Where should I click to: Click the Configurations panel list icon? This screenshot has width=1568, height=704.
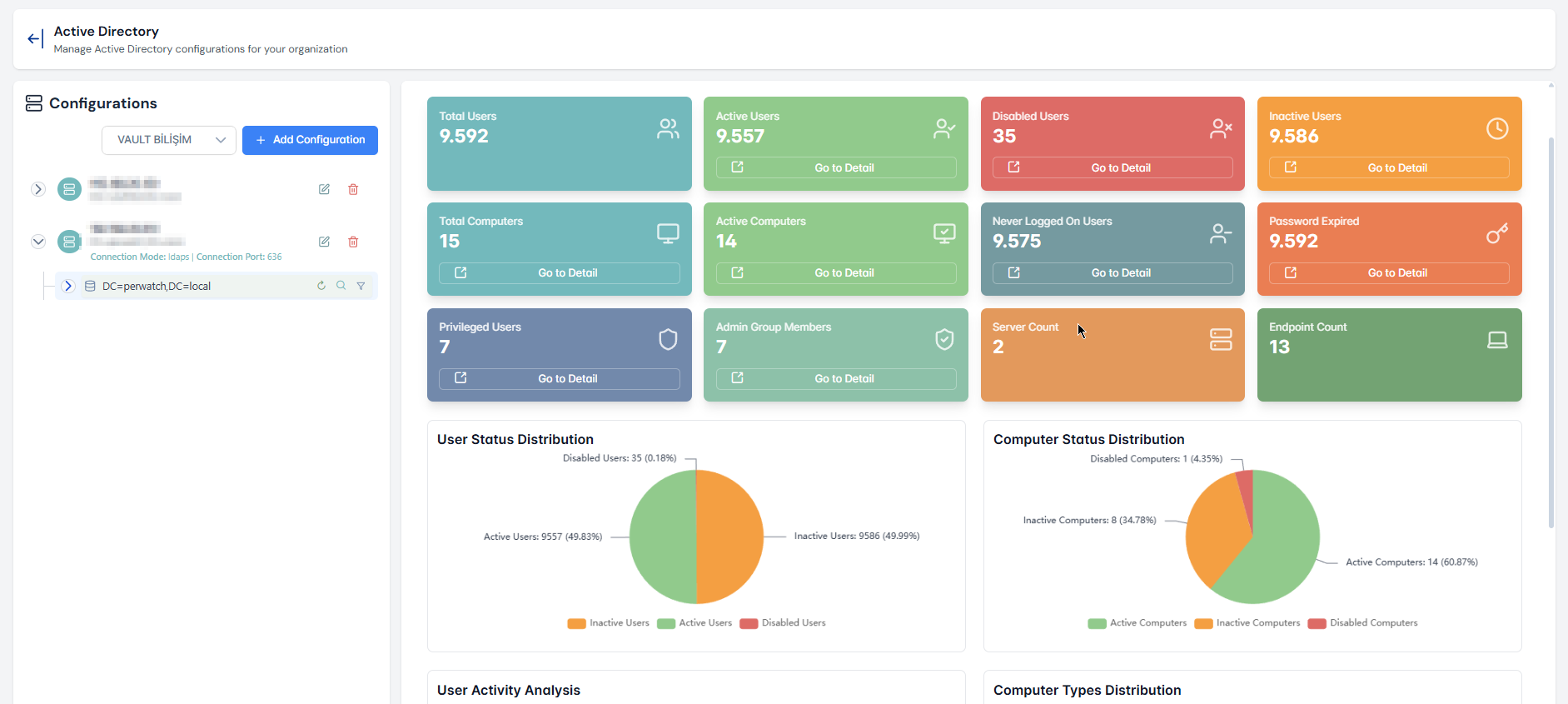(x=33, y=103)
